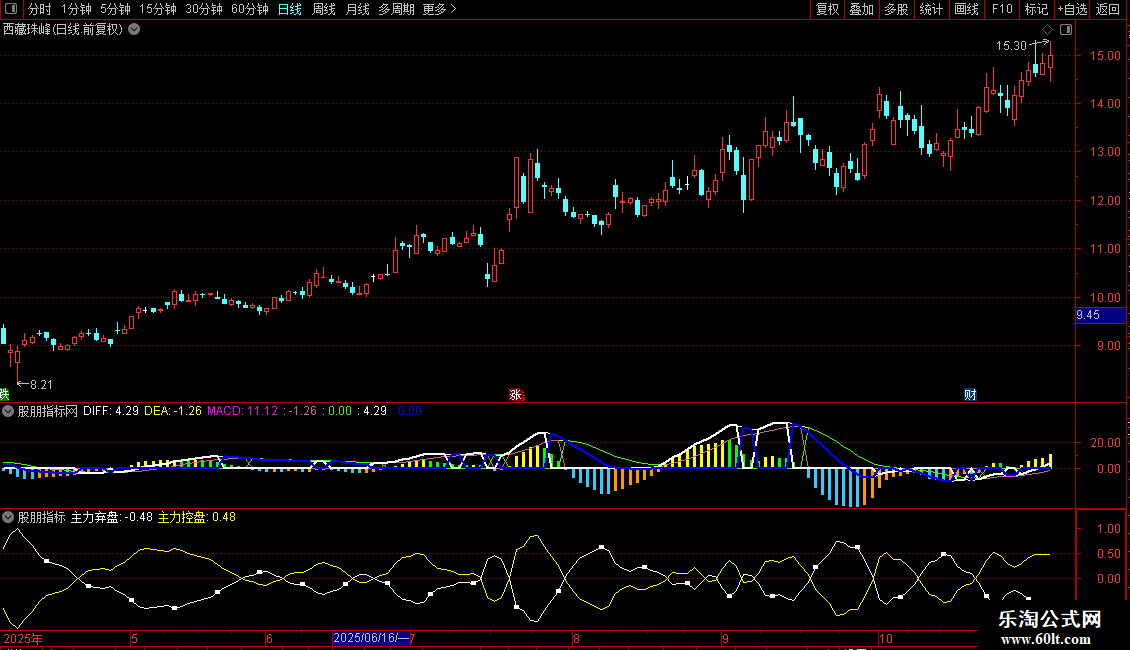Click the 标记 mark button
This screenshot has height=650, width=1130.
pos(1036,9)
